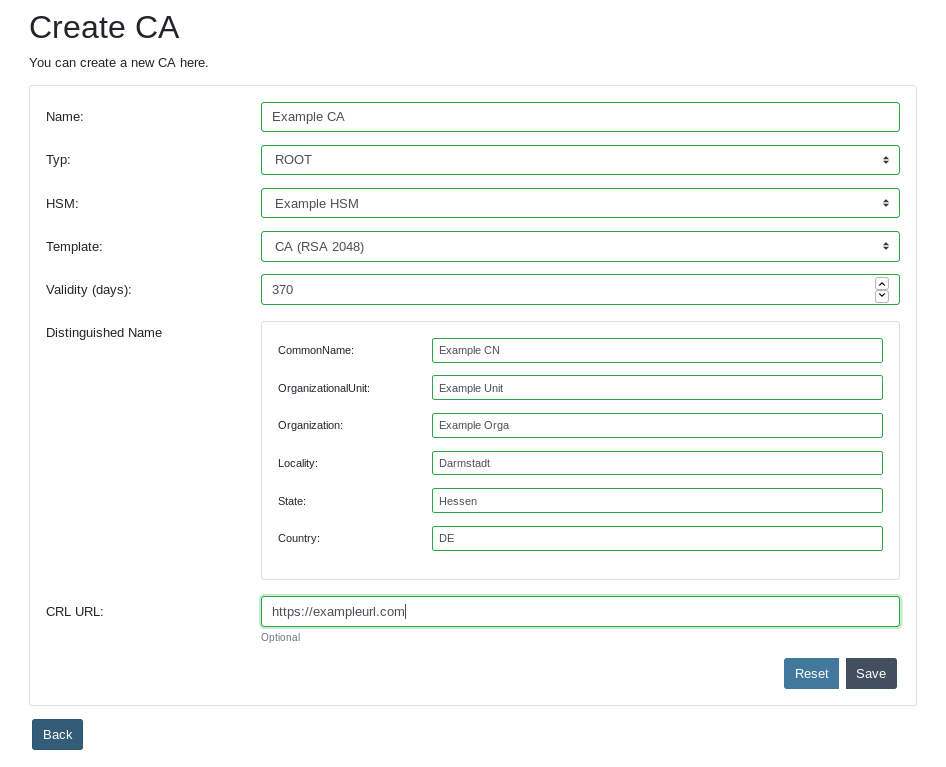The image size is (946, 767).
Task: Click the Organization field showing Example Orga
Action: point(657,425)
